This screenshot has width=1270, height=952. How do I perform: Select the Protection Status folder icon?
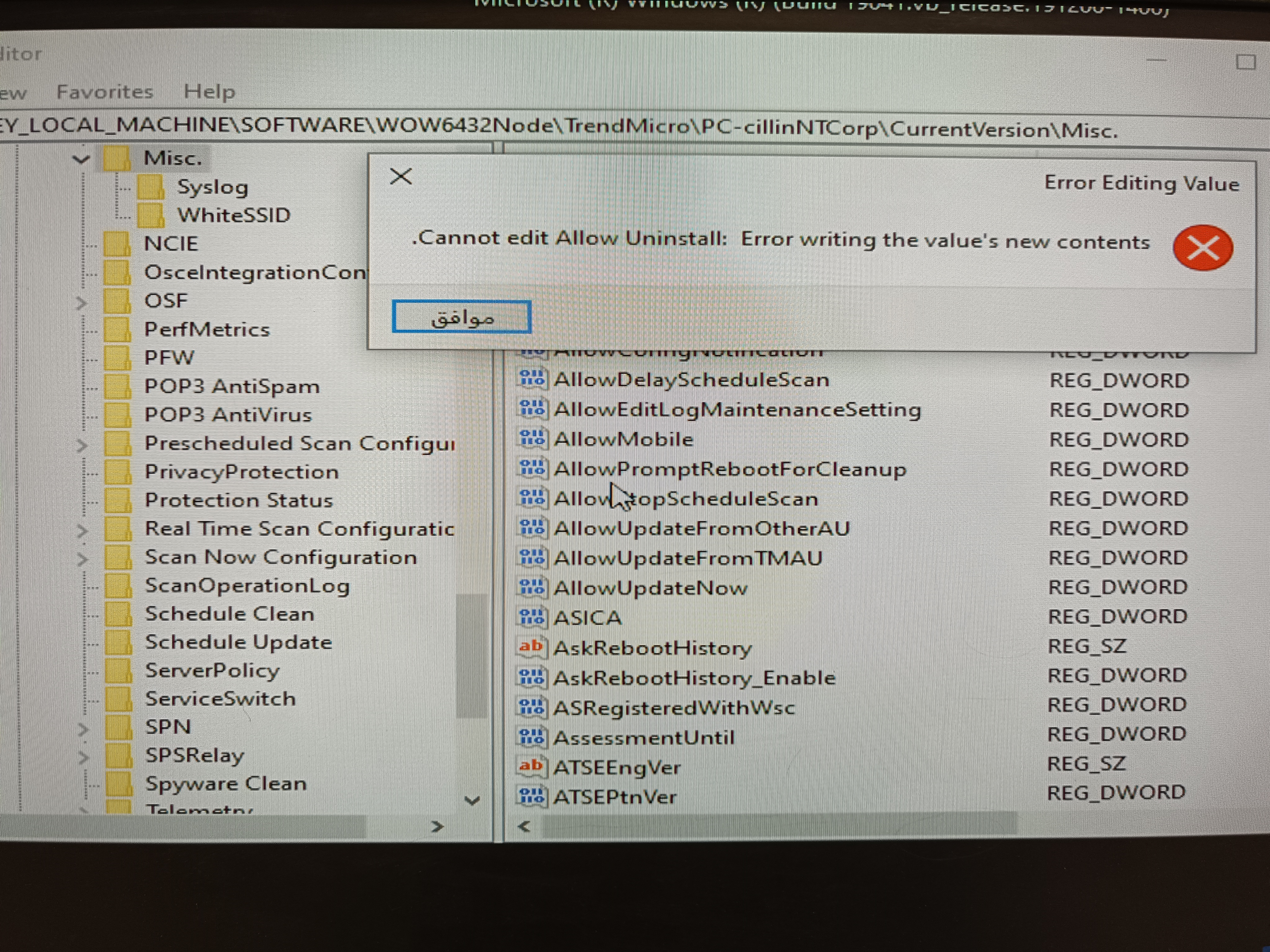point(118,500)
